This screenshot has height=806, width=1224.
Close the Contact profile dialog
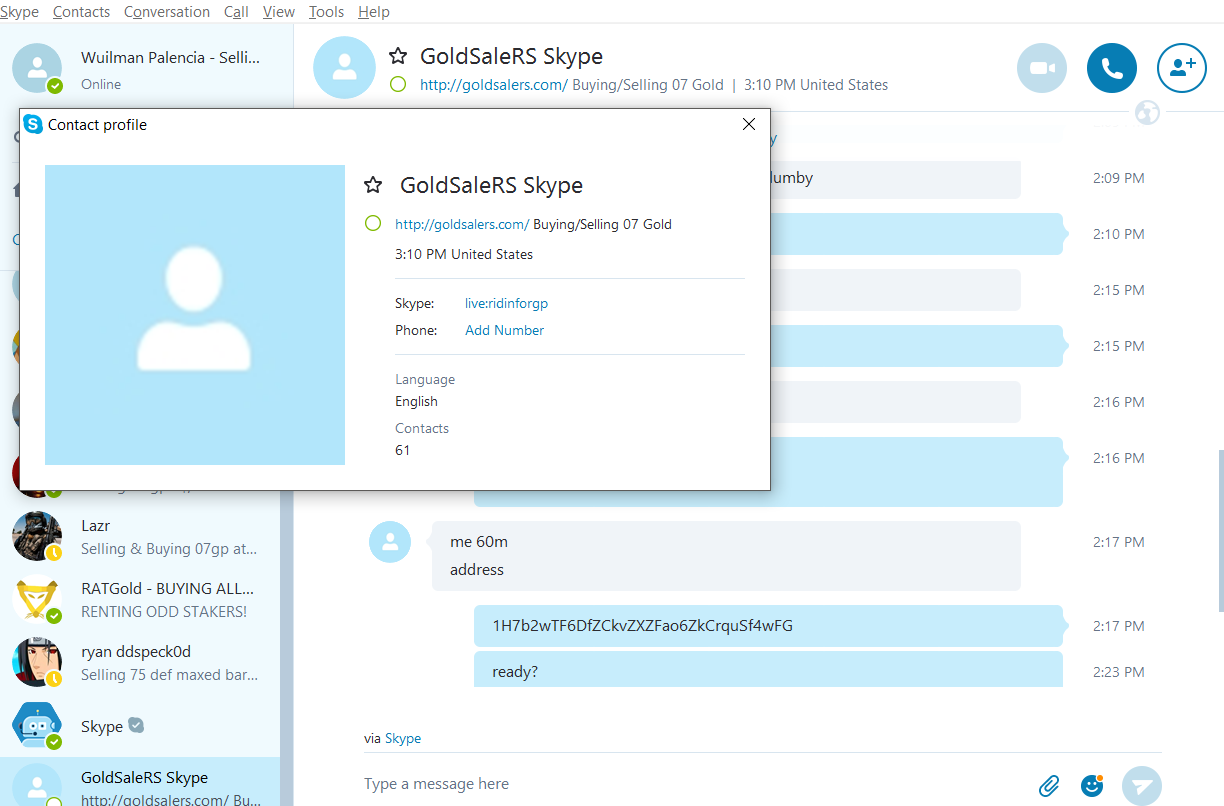click(748, 124)
